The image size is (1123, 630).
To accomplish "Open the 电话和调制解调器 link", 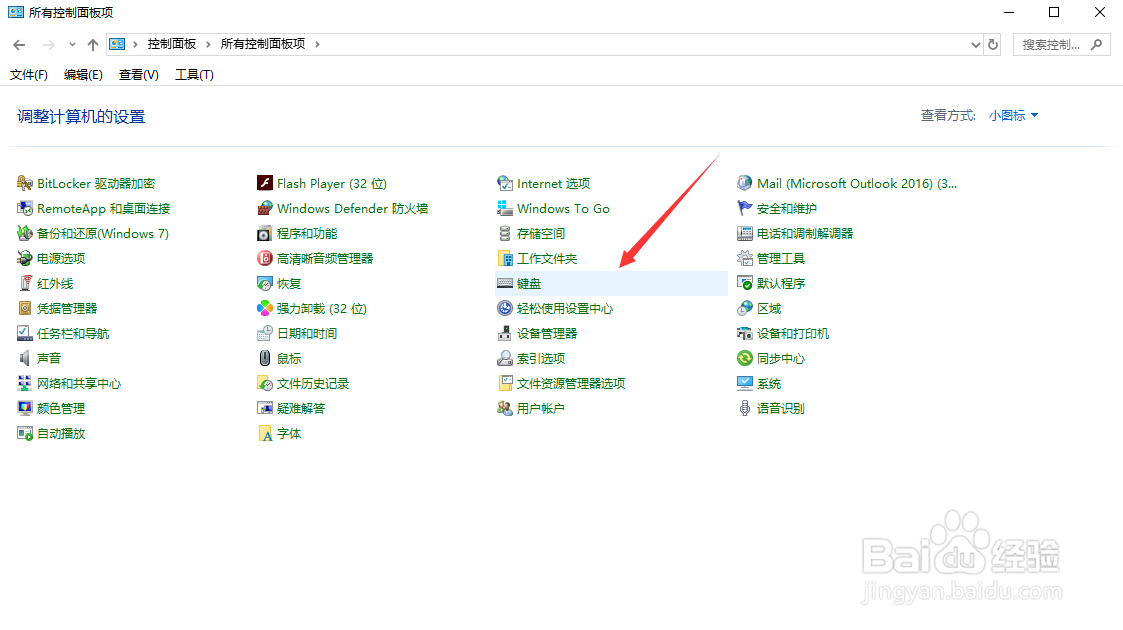I will 805,233.
